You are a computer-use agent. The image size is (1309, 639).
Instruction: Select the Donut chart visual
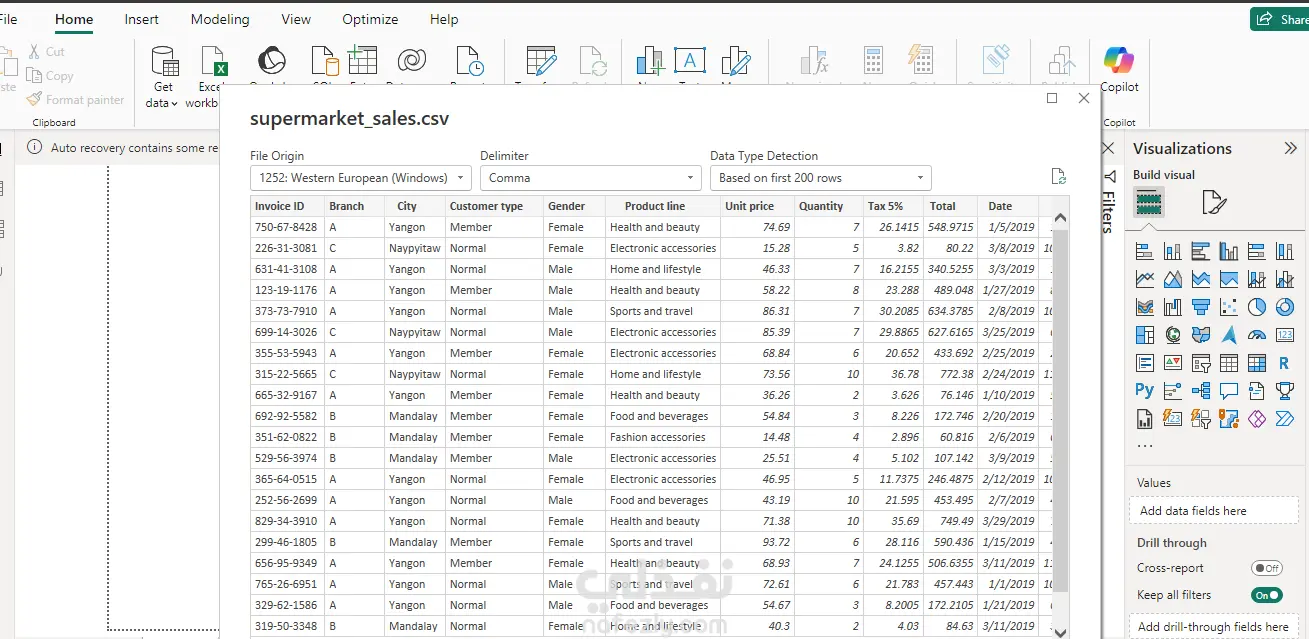click(x=1285, y=307)
